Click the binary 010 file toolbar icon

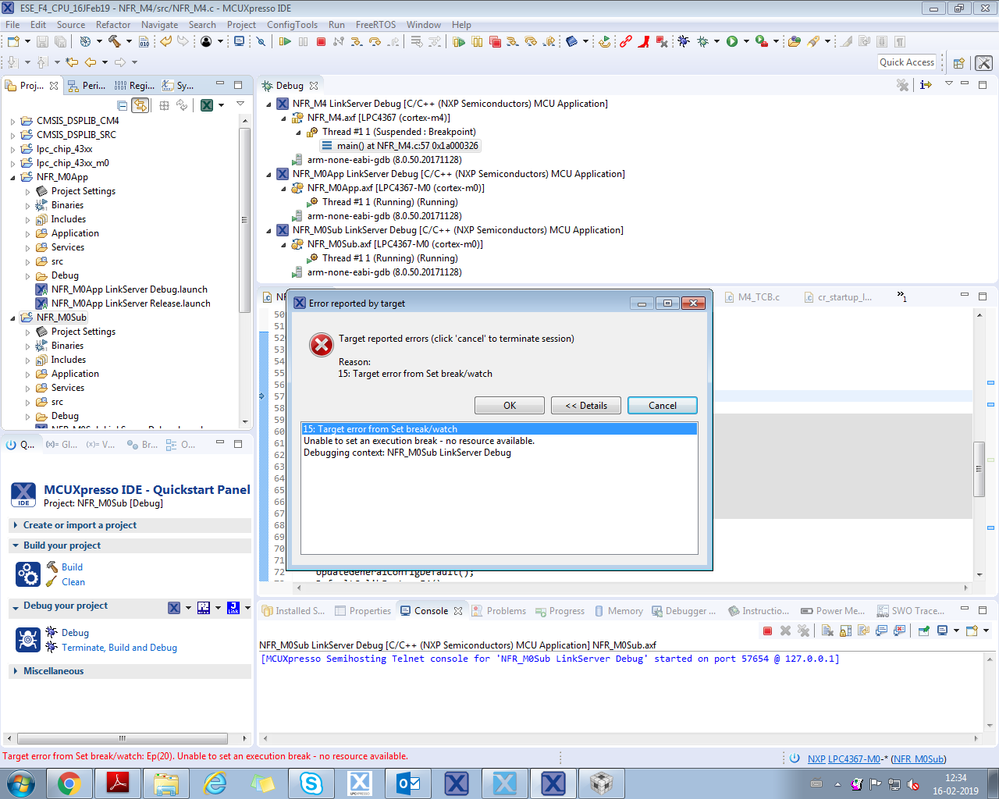click(x=144, y=42)
